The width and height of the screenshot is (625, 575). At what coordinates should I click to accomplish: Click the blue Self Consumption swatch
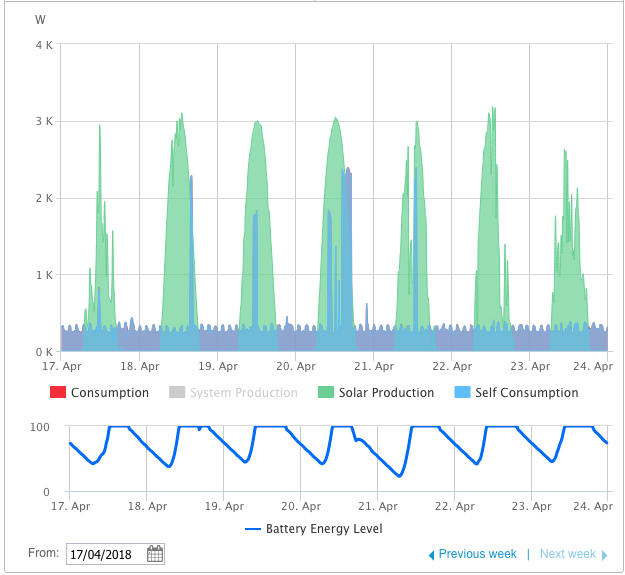[x=462, y=392]
